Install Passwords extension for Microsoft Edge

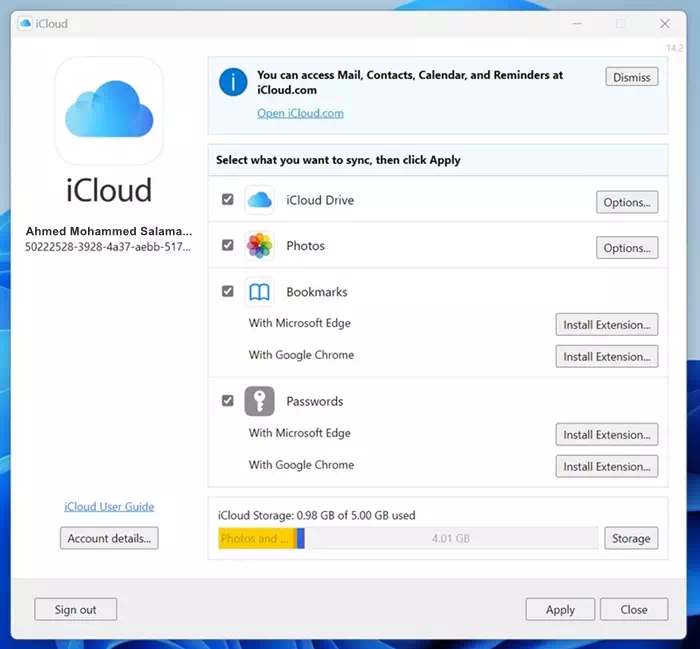pos(607,435)
